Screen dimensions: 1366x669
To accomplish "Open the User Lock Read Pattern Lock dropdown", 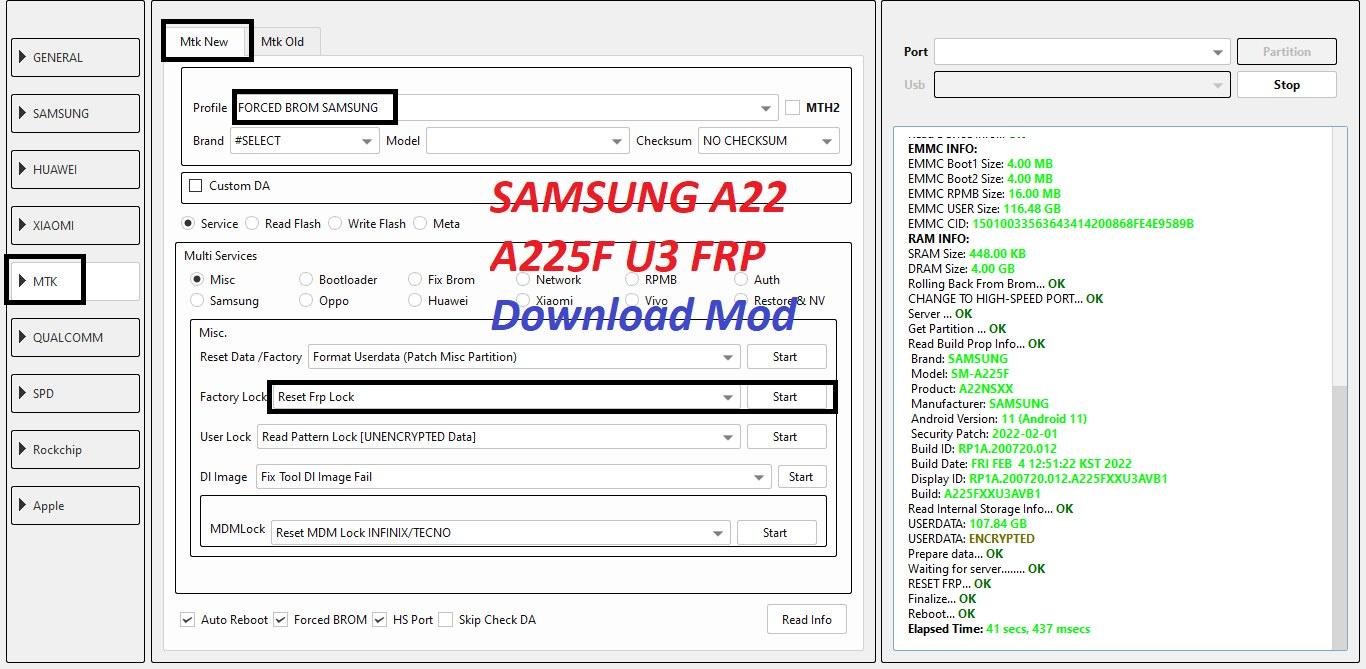I will 498,437.
